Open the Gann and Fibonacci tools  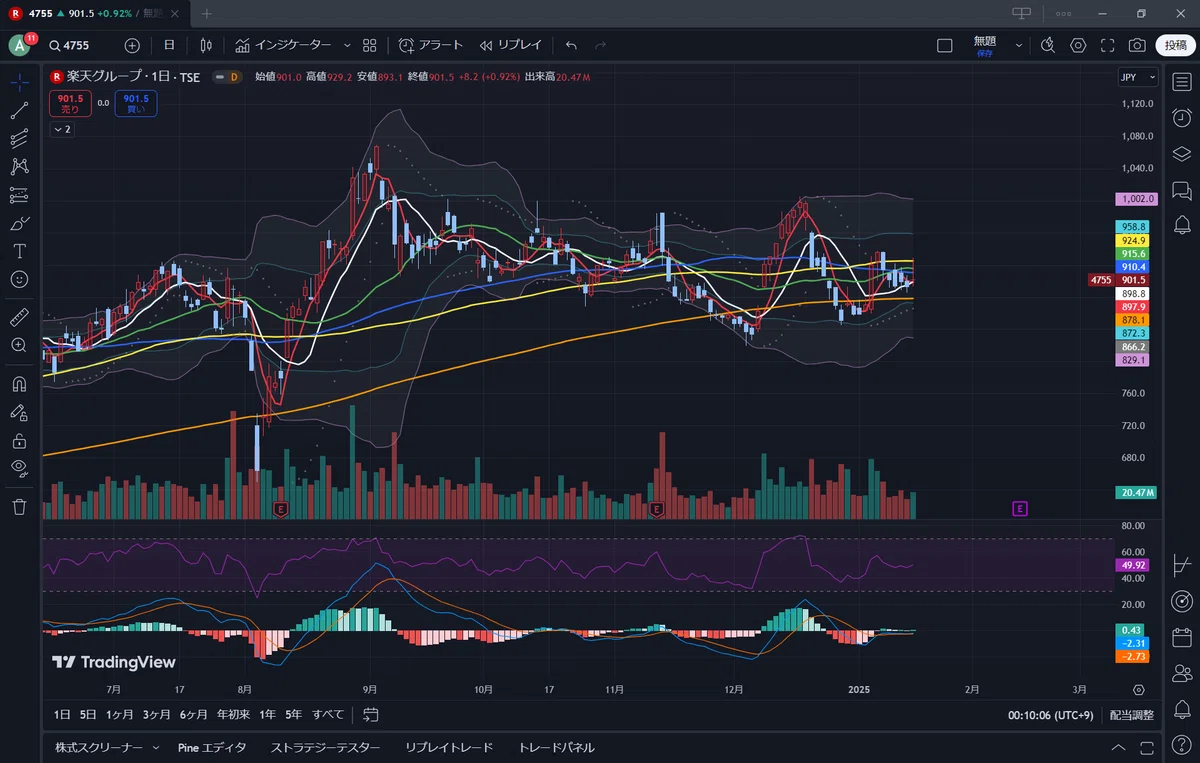[19, 139]
